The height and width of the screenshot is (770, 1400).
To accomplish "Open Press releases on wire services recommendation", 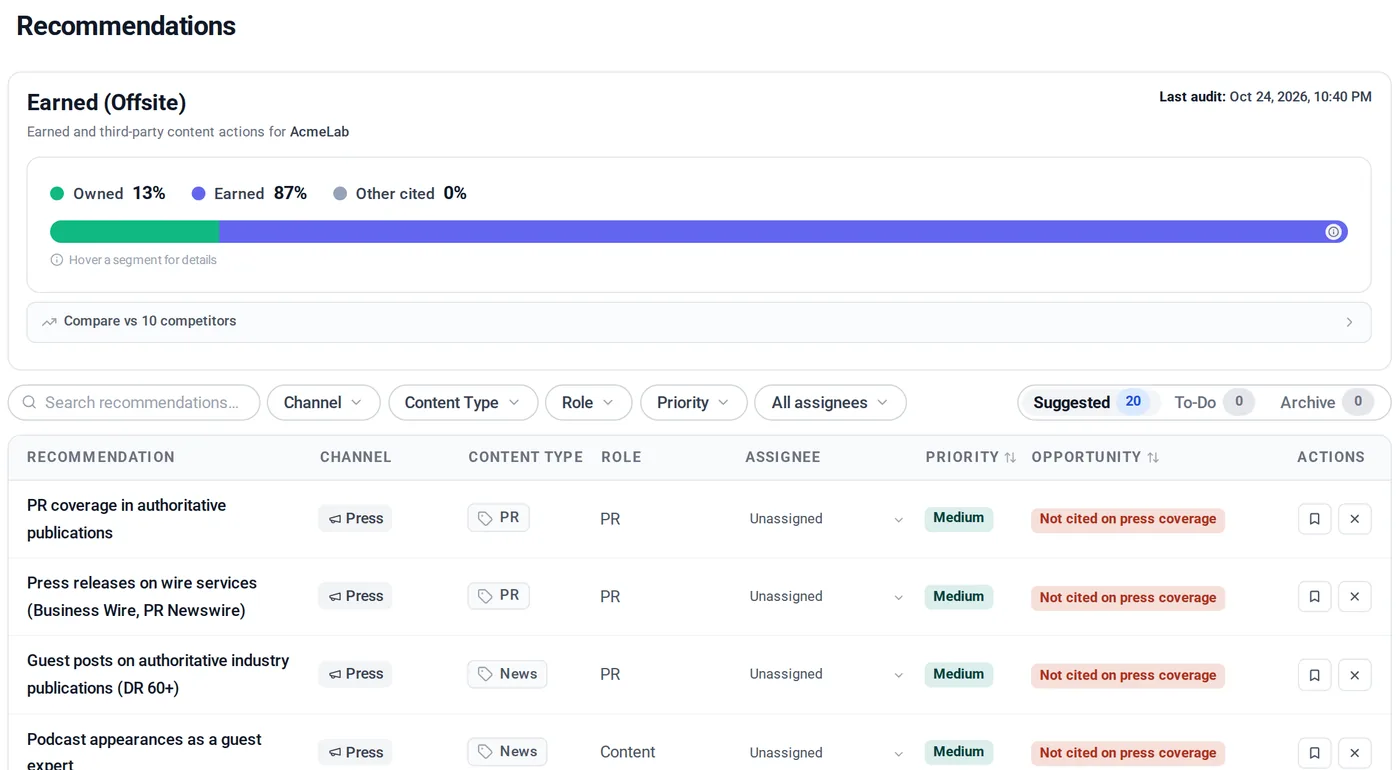I will pyautogui.click(x=142, y=597).
